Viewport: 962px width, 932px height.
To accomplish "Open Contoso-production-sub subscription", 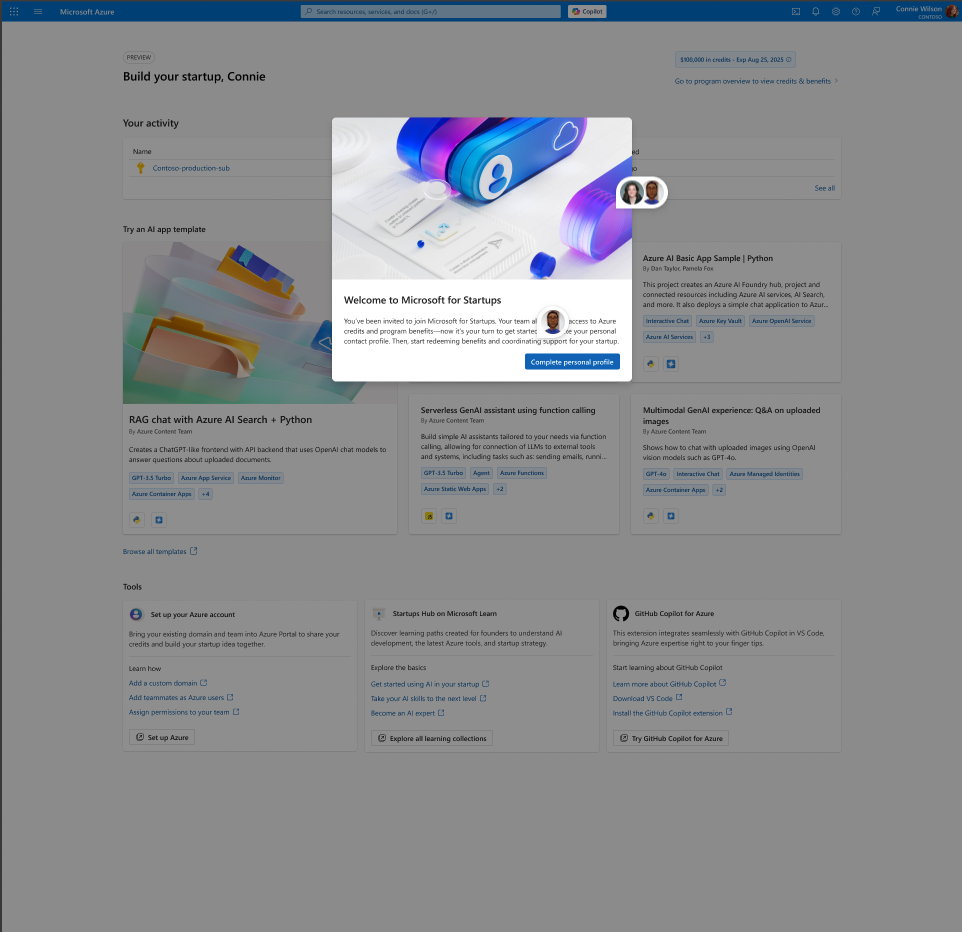I will [191, 168].
